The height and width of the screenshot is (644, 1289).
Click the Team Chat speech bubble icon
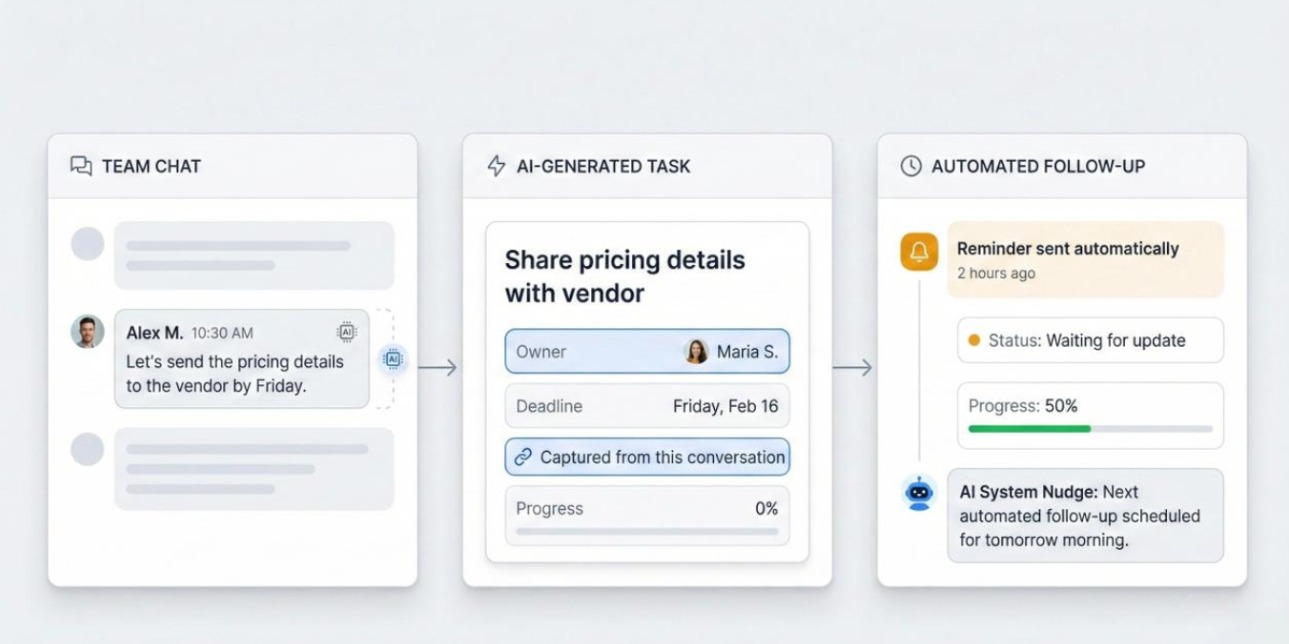pyautogui.click(x=81, y=166)
